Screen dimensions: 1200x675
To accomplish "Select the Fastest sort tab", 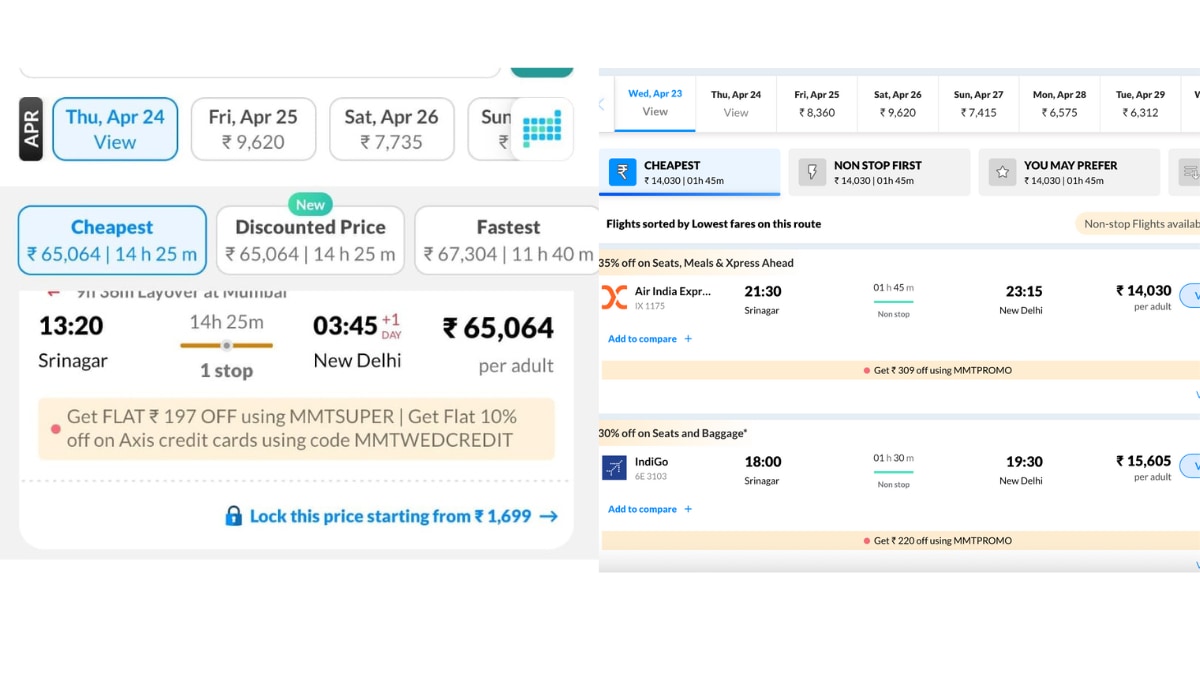I will click(508, 239).
